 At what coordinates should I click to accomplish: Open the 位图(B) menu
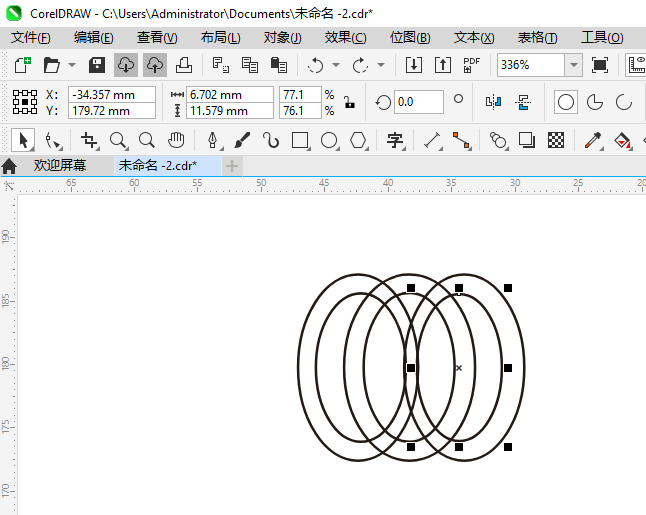[410, 38]
